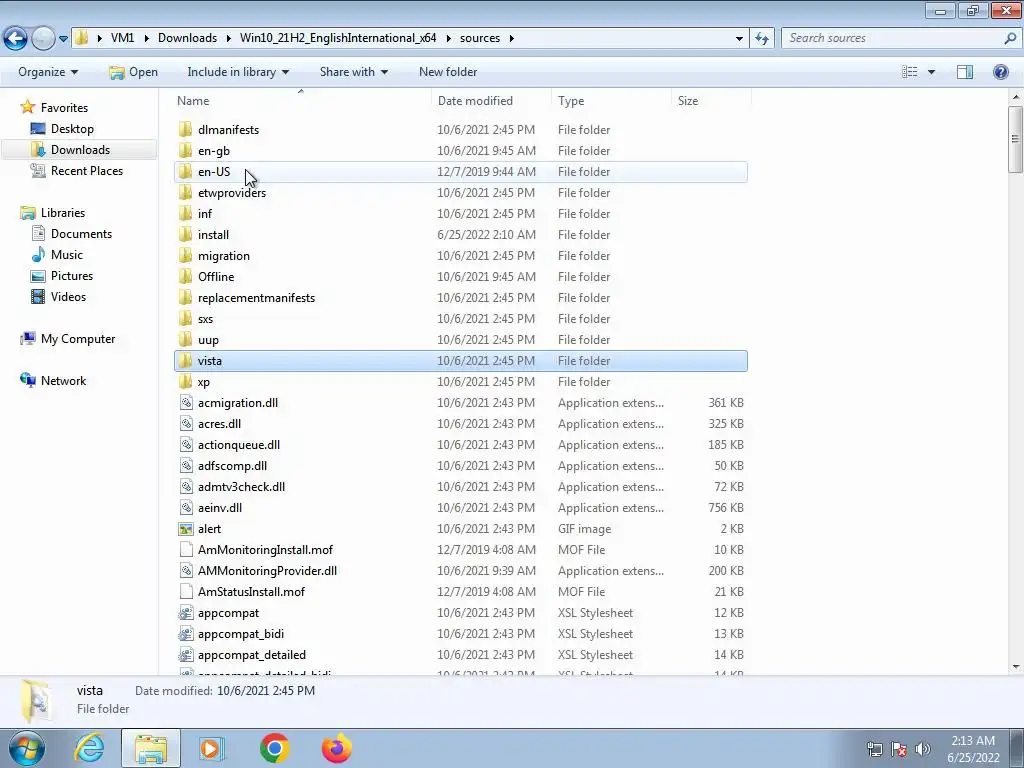Select the etwproviders folder icon
Image resolution: width=1024 pixels, height=768 pixels.
tap(185, 193)
